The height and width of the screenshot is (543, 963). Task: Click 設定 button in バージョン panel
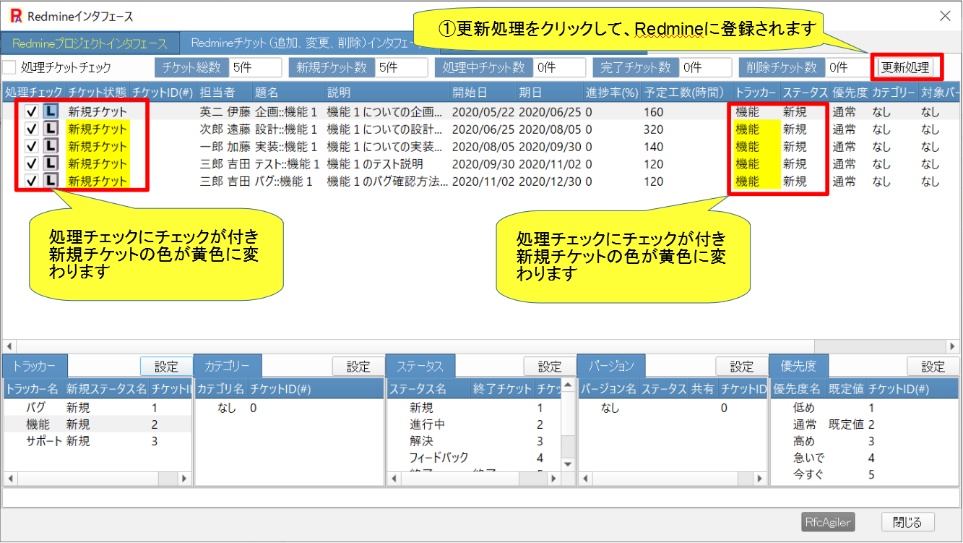click(741, 367)
